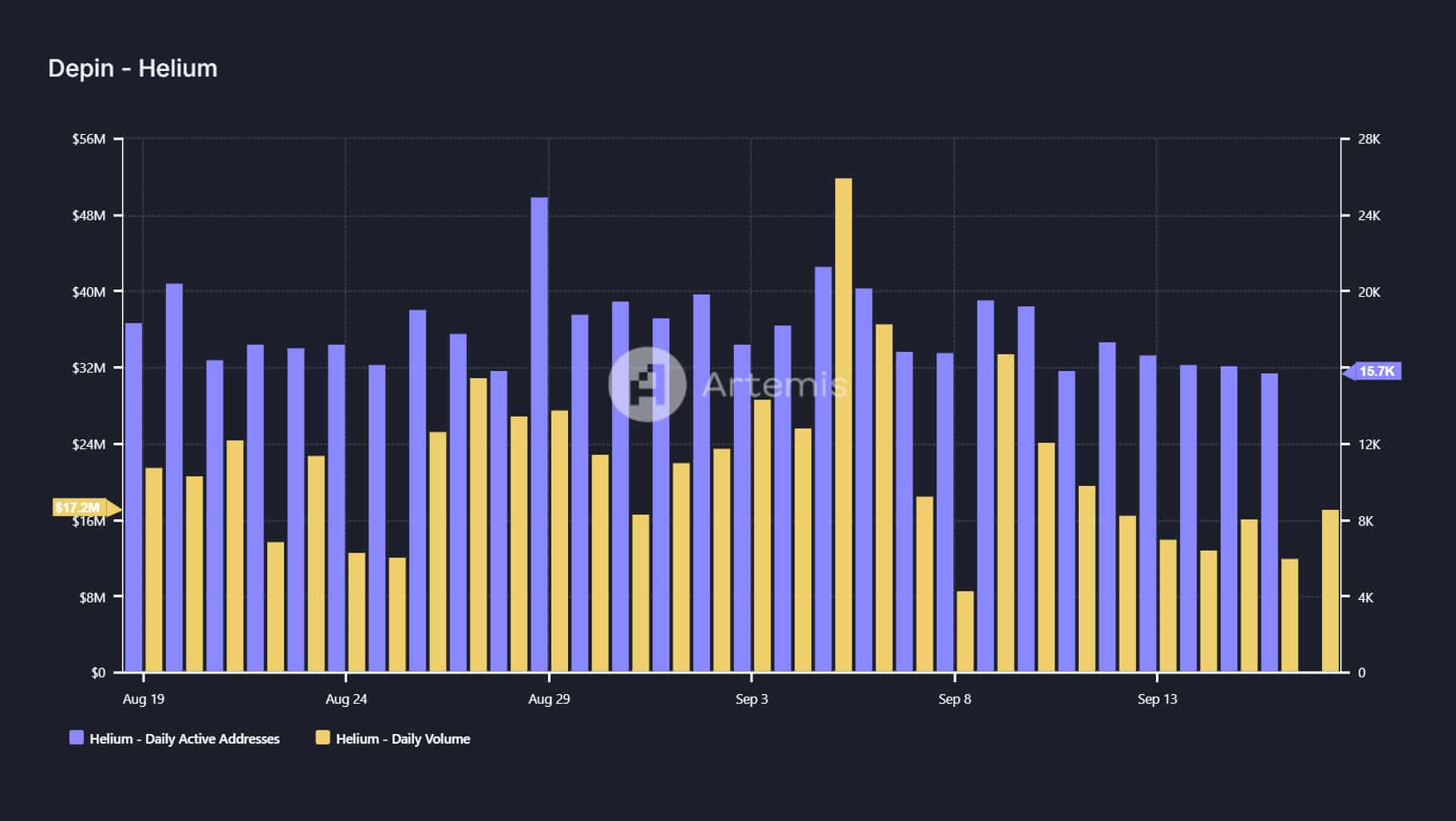Screen dimensions: 1456x821
Task: Click the "$40M" volume axis label
Action: pos(89,292)
